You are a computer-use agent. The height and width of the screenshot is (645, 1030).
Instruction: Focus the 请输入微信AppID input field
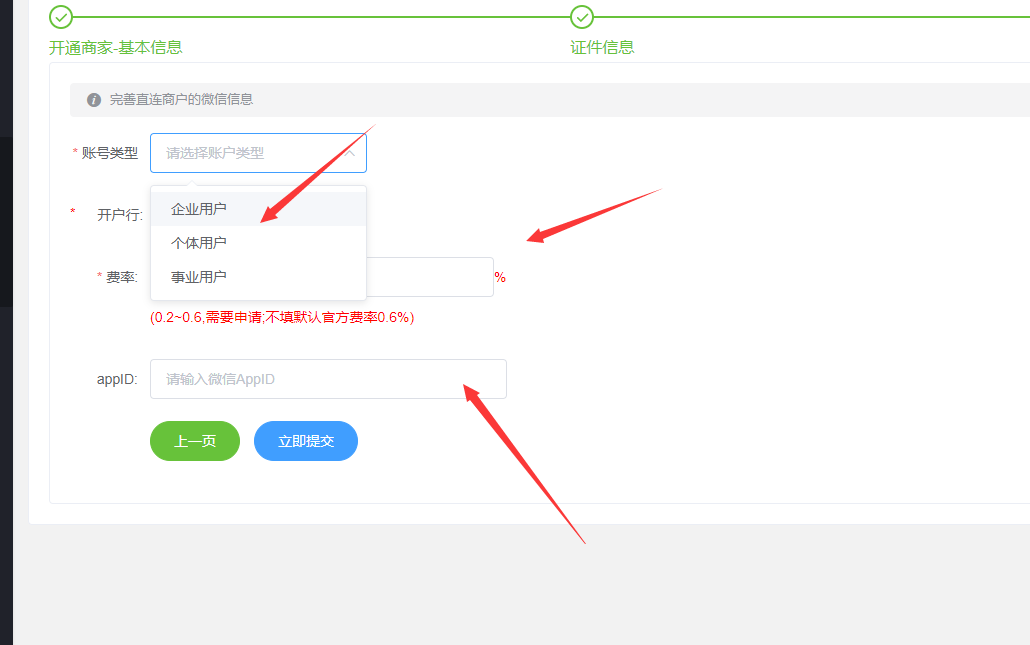328,379
